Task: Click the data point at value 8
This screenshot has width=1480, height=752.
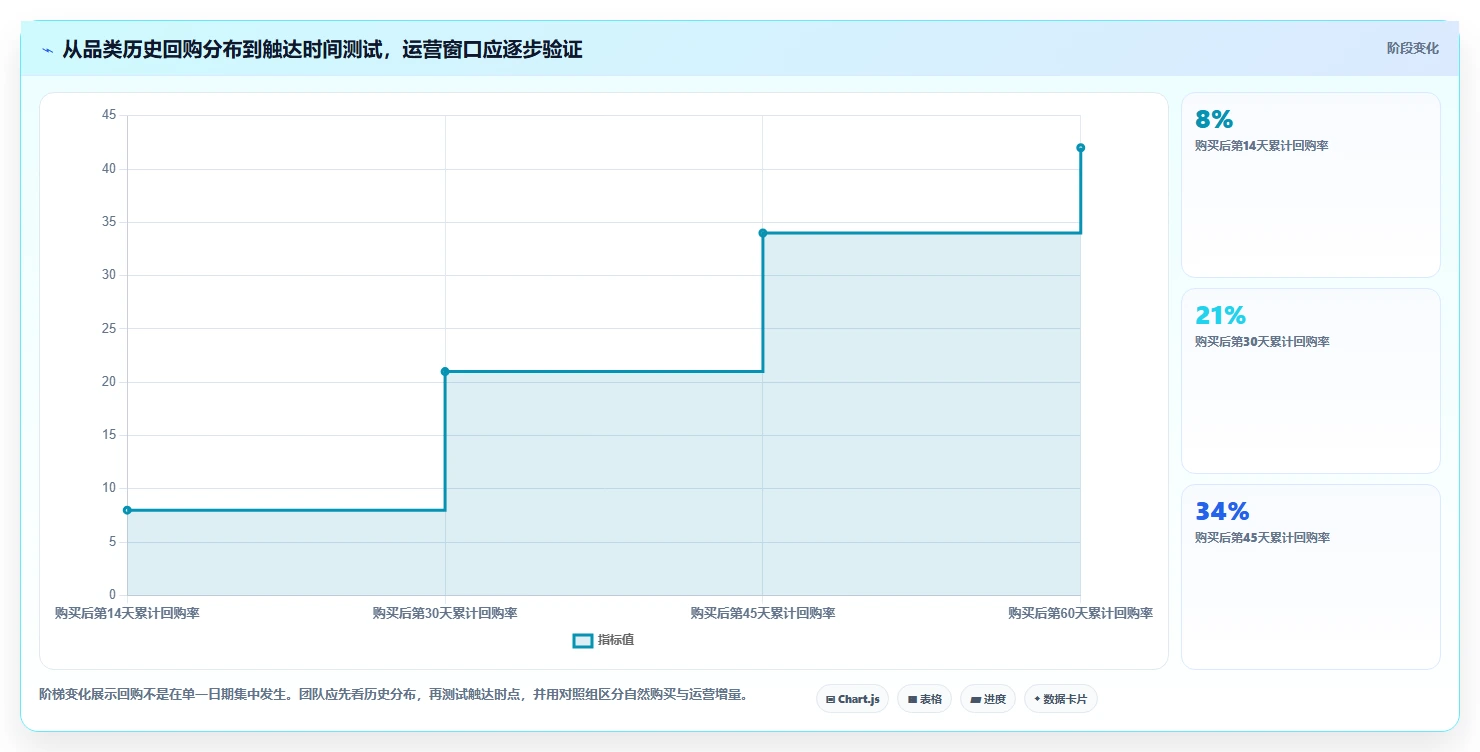Action: click(x=127, y=510)
